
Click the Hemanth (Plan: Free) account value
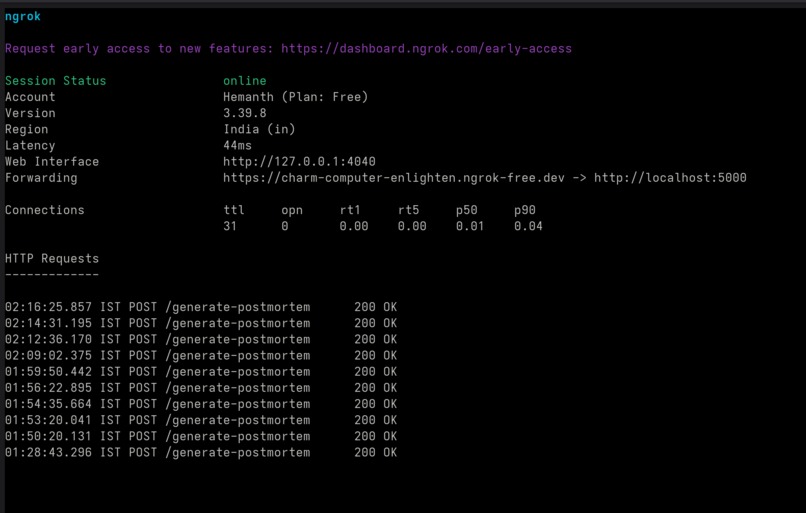tap(296, 97)
